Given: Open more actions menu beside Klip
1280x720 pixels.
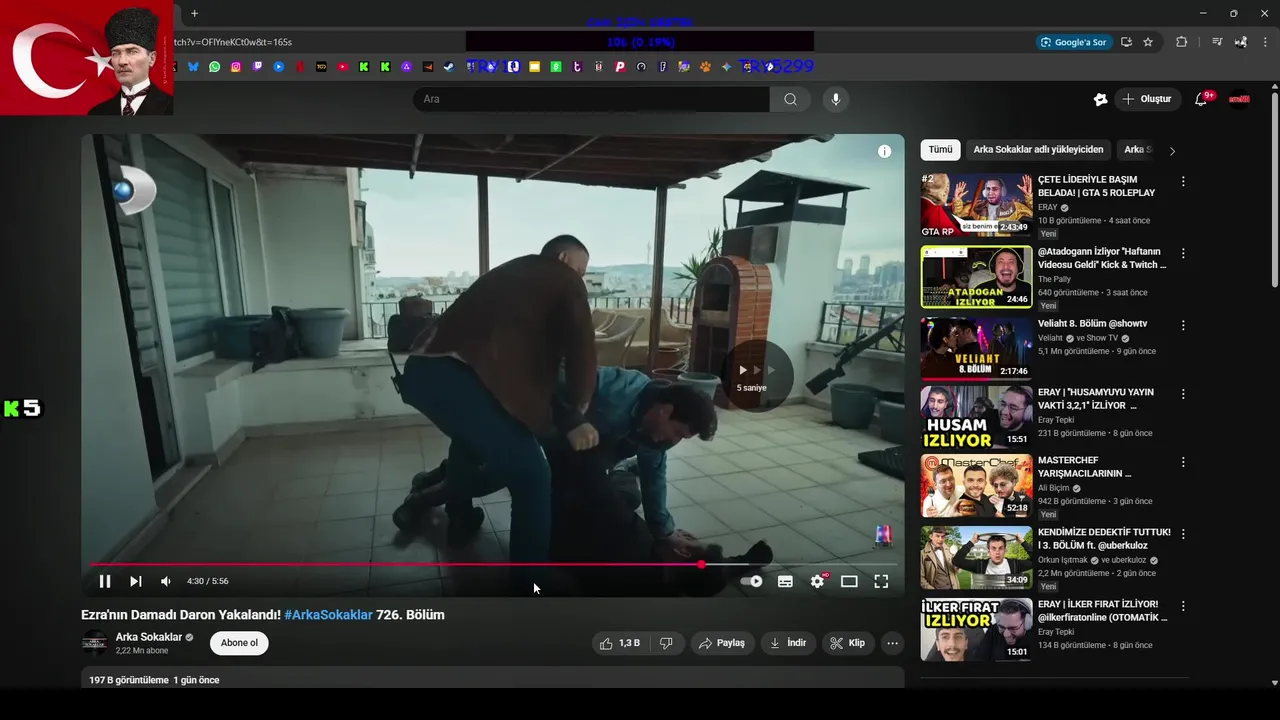Looking at the screenshot, I should (892, 643).
